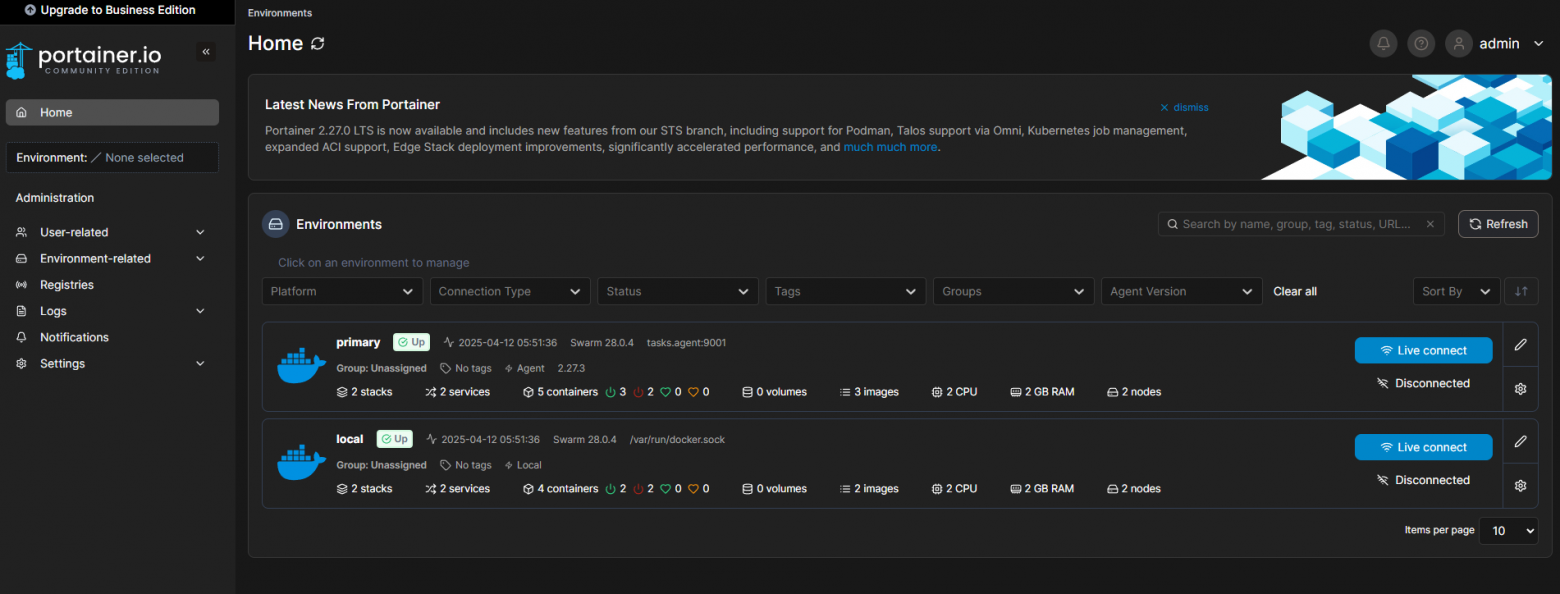Click stopped containers icon in primary row

pos(638,392)
